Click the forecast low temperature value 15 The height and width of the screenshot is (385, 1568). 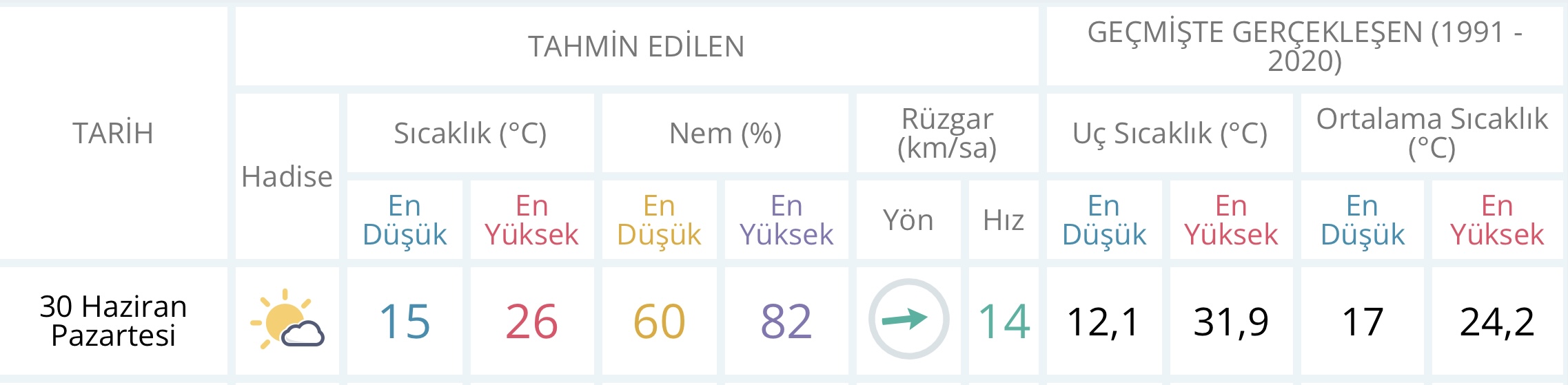[405, 322]
